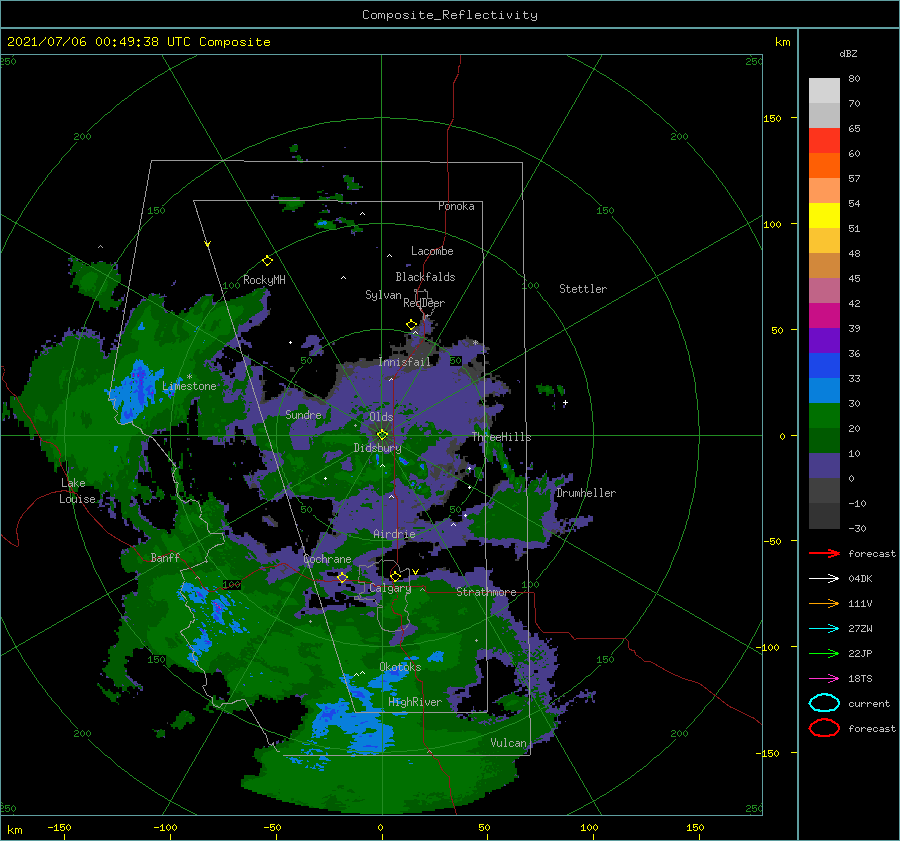The width and height of the screenshot is (900, 841).
Task: Click the Banff label
Action: (x=165, y=558)
